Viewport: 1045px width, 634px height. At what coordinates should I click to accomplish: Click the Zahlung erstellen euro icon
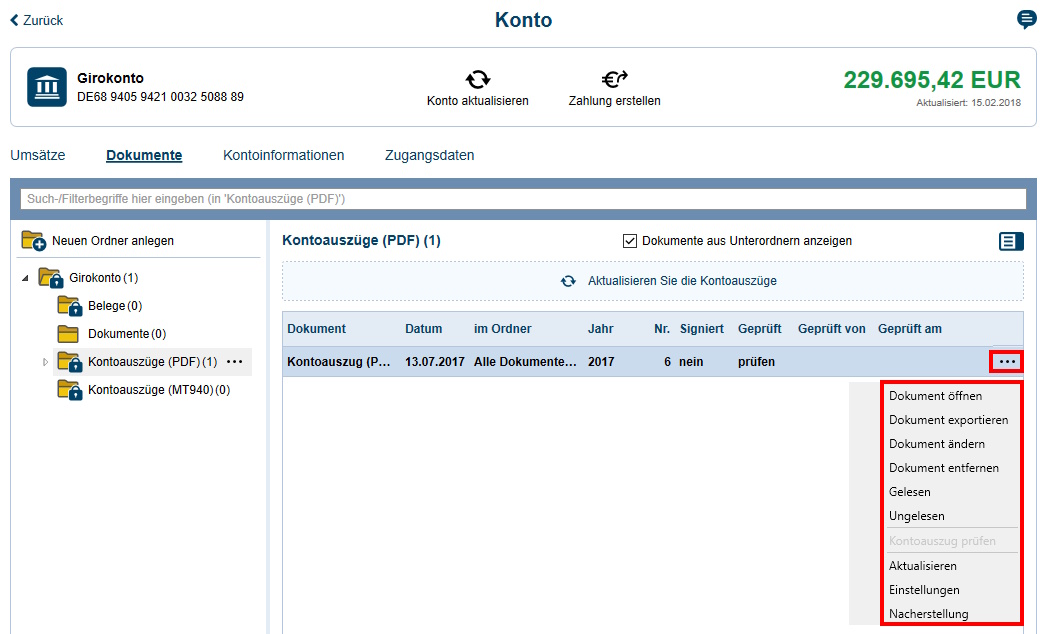pyautogui.click(x=613, y=79)
